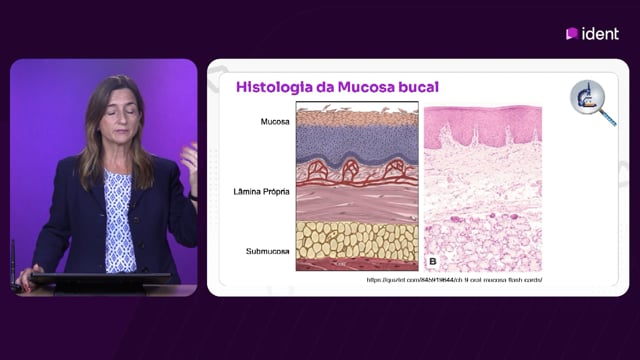The height and width of the screenshot is (360, 640).
Task: Click the tablet display on the lectern
Action: (101, 279)
